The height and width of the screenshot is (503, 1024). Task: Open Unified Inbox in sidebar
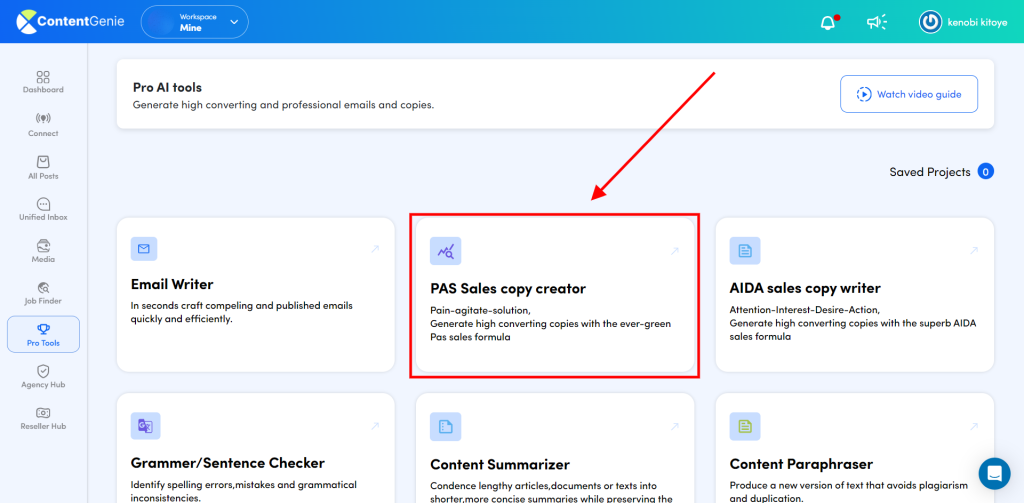coord(43,209)
